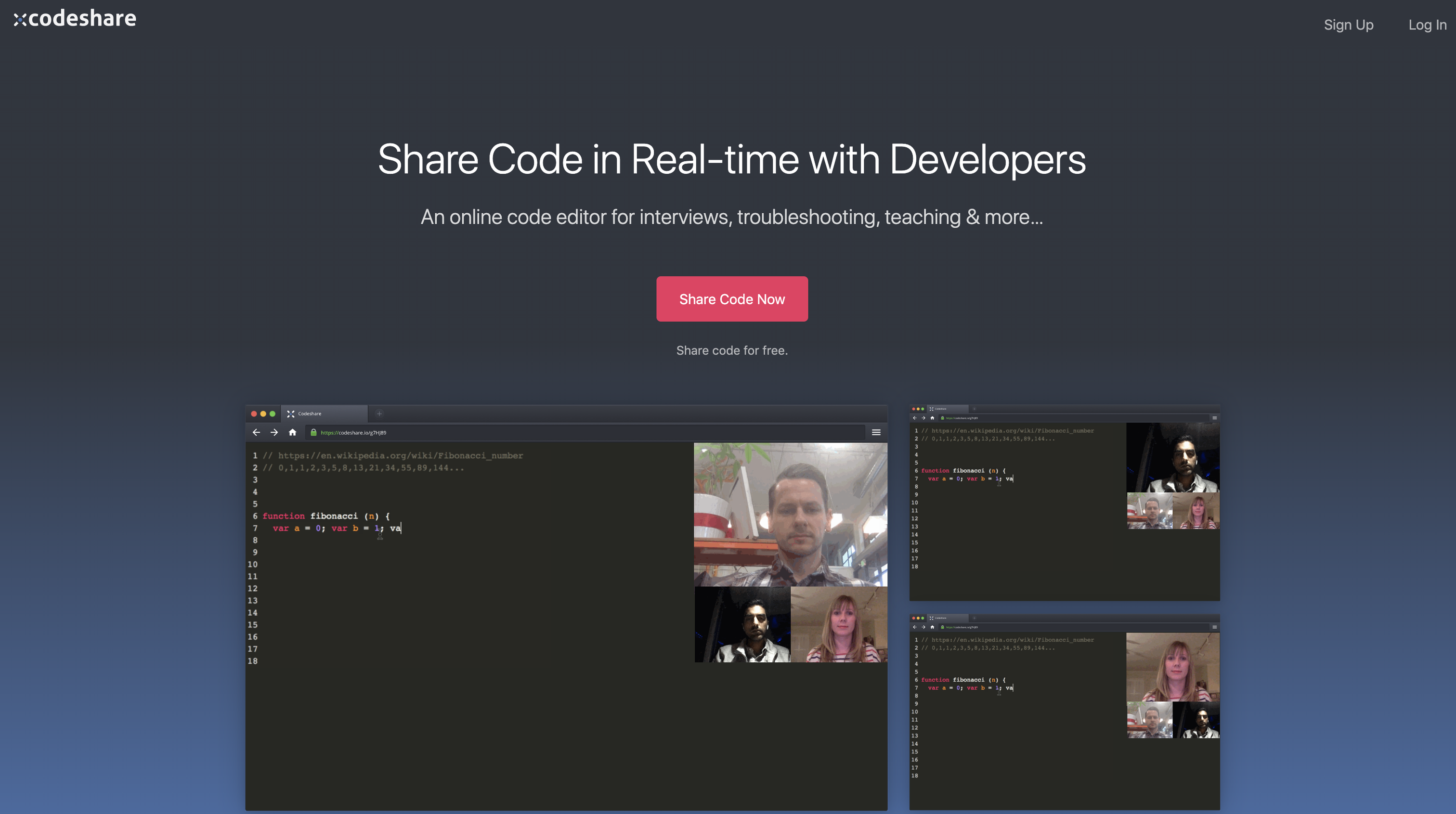Click browser back arrow in large mockup

coord(256,432)
